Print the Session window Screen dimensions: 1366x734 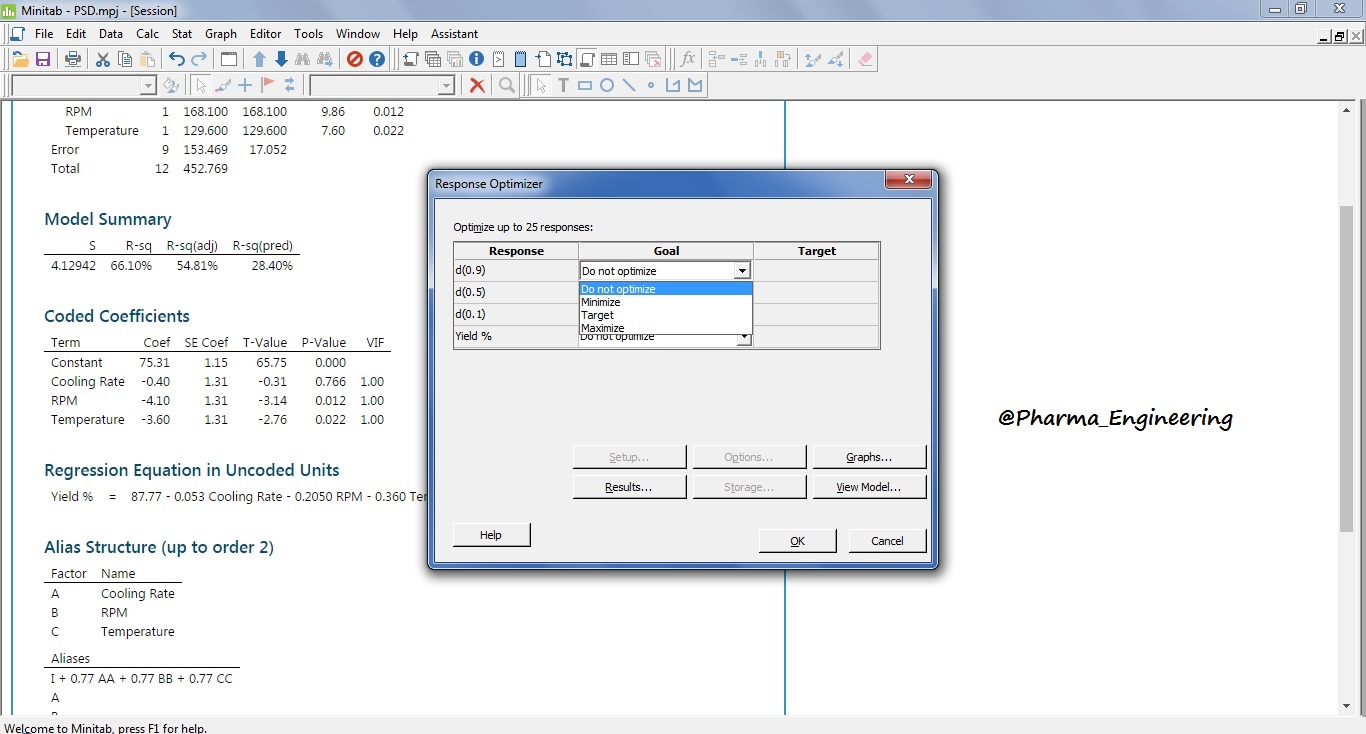point(72,59)
